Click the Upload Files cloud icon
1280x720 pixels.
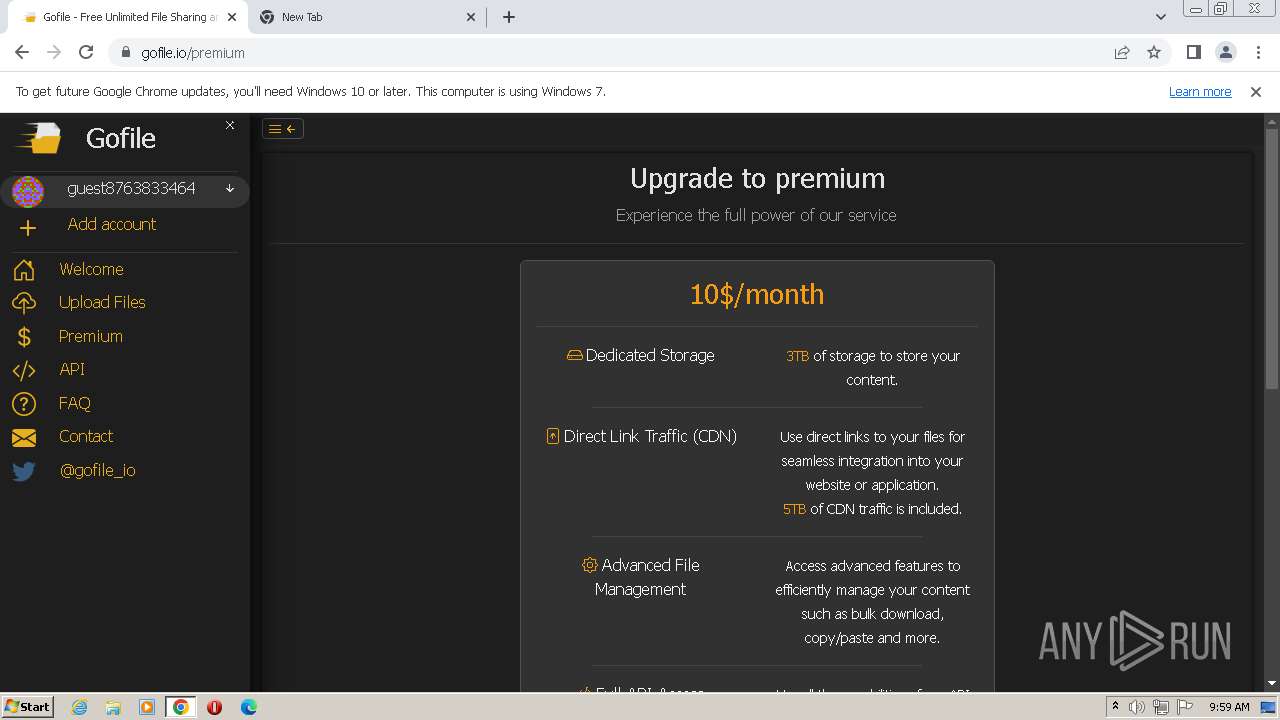pos(24,303)
